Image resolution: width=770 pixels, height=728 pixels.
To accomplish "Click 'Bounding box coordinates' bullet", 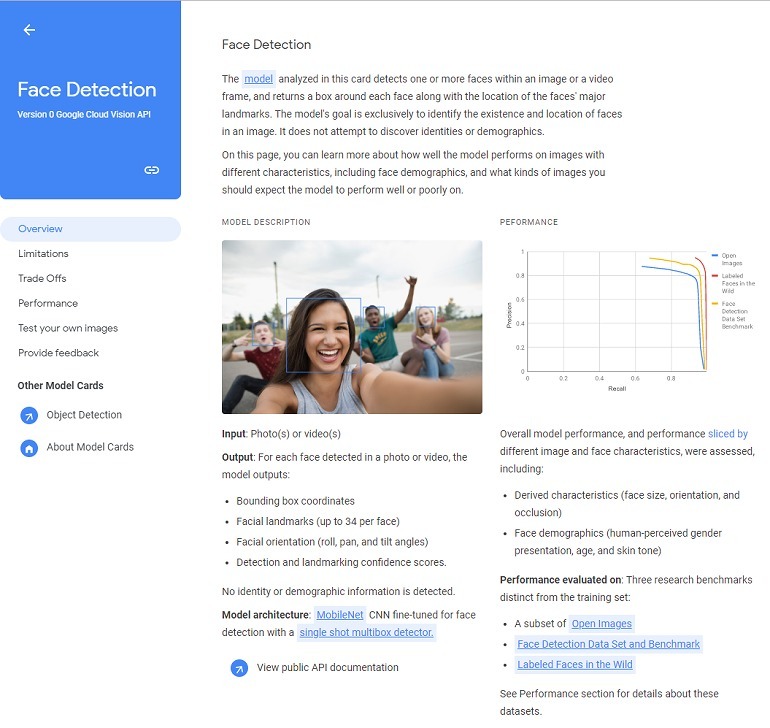I will tap(295, 501).
